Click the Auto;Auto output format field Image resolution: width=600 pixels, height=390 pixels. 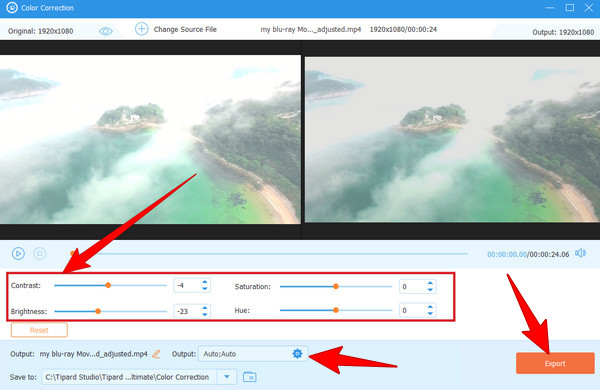coord(245,354)
